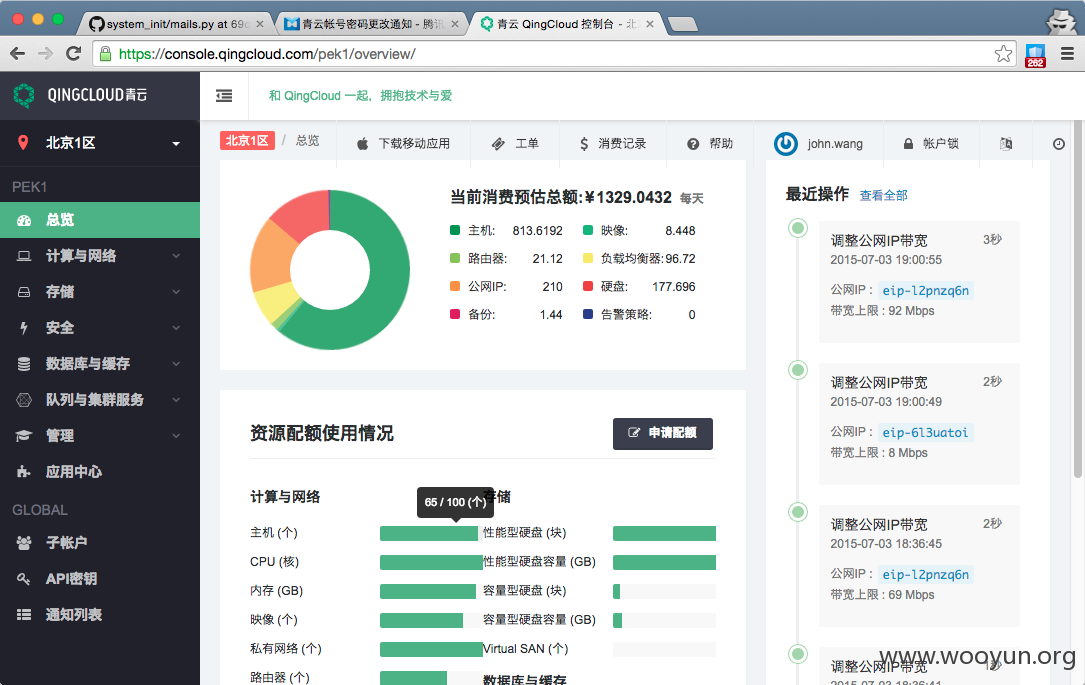The width and height of the screenshot is (1085, 685).
Task: Click the red 北京1区 breadcrumb badge
Action: 247,140
